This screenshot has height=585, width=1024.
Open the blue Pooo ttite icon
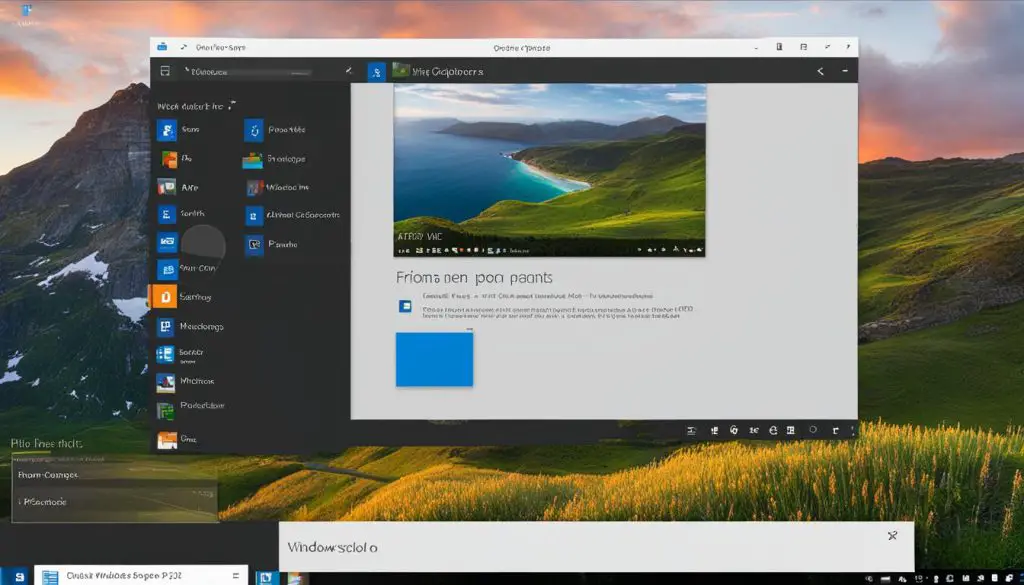coord(254,131)
